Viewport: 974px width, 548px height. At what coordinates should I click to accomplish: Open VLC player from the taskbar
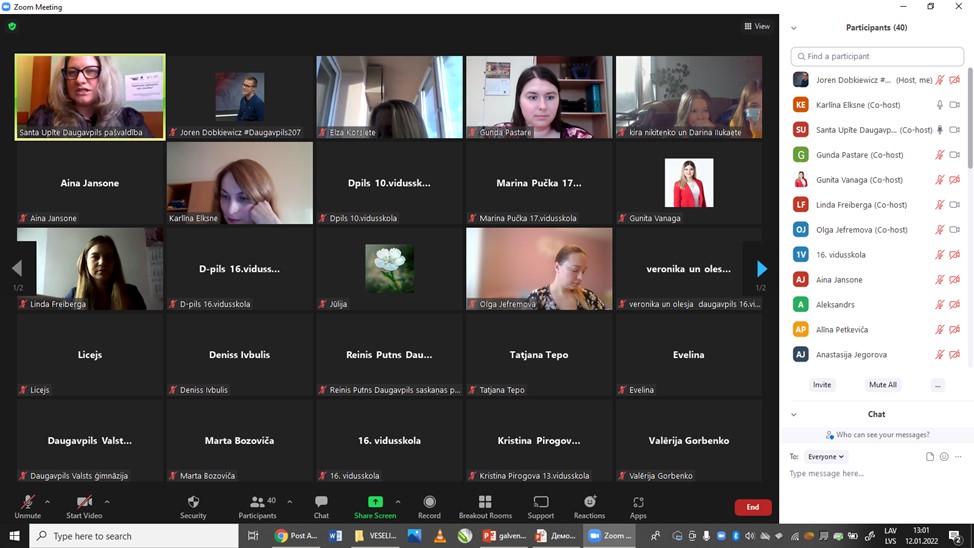439,536
